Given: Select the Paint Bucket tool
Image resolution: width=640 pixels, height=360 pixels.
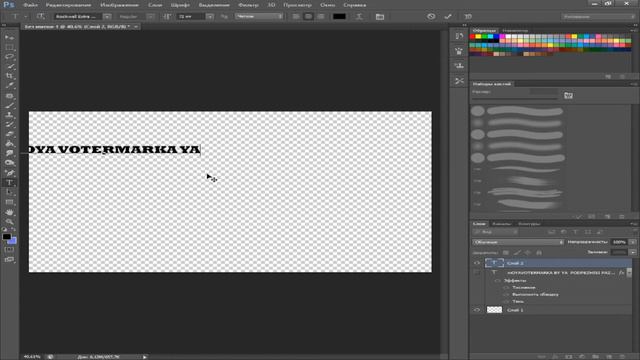Looking at the screenshot, I should [x=9, y=144].
